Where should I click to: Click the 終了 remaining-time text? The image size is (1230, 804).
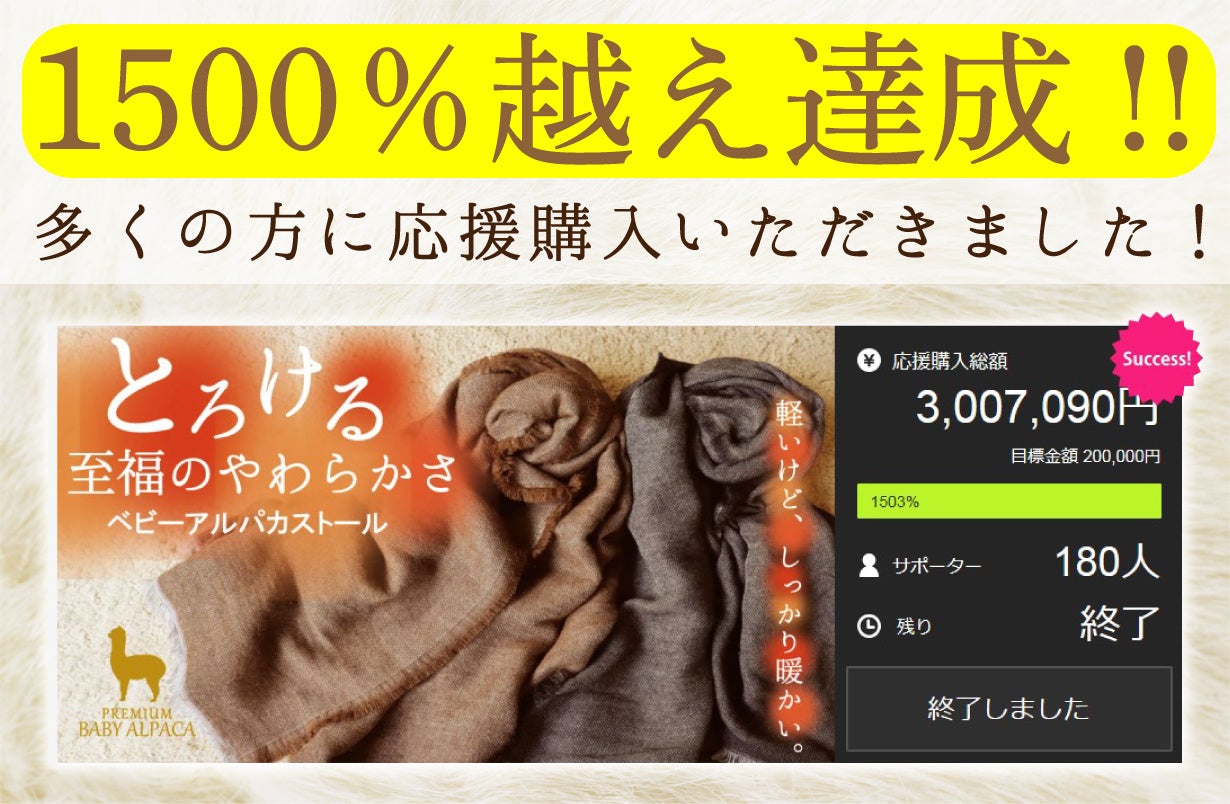pos(1120,624)
